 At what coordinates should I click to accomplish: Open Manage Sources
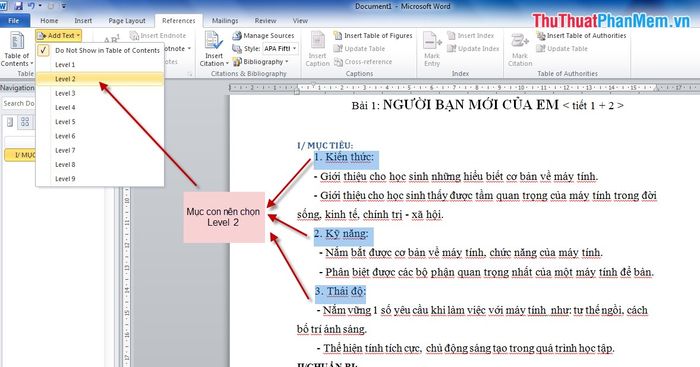[263, 35]
